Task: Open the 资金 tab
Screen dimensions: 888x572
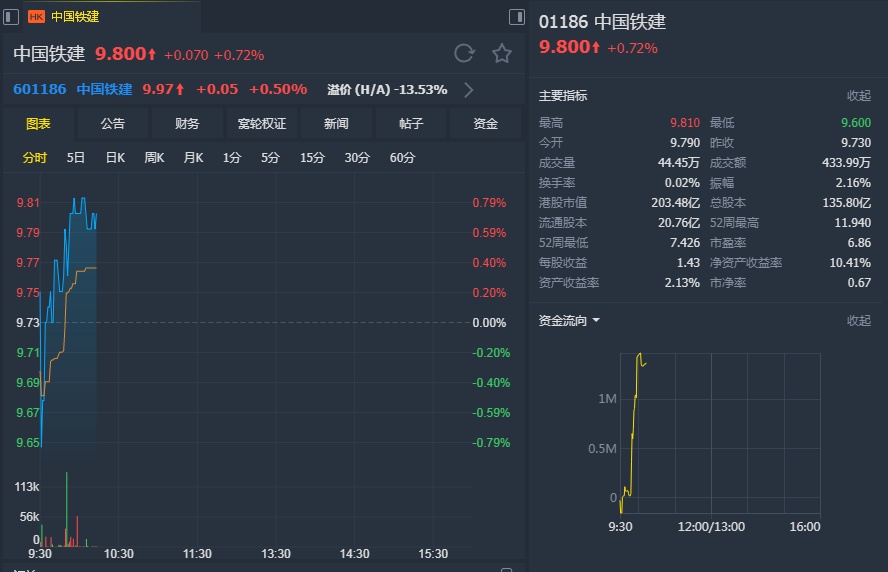Action: coord(486,124)
